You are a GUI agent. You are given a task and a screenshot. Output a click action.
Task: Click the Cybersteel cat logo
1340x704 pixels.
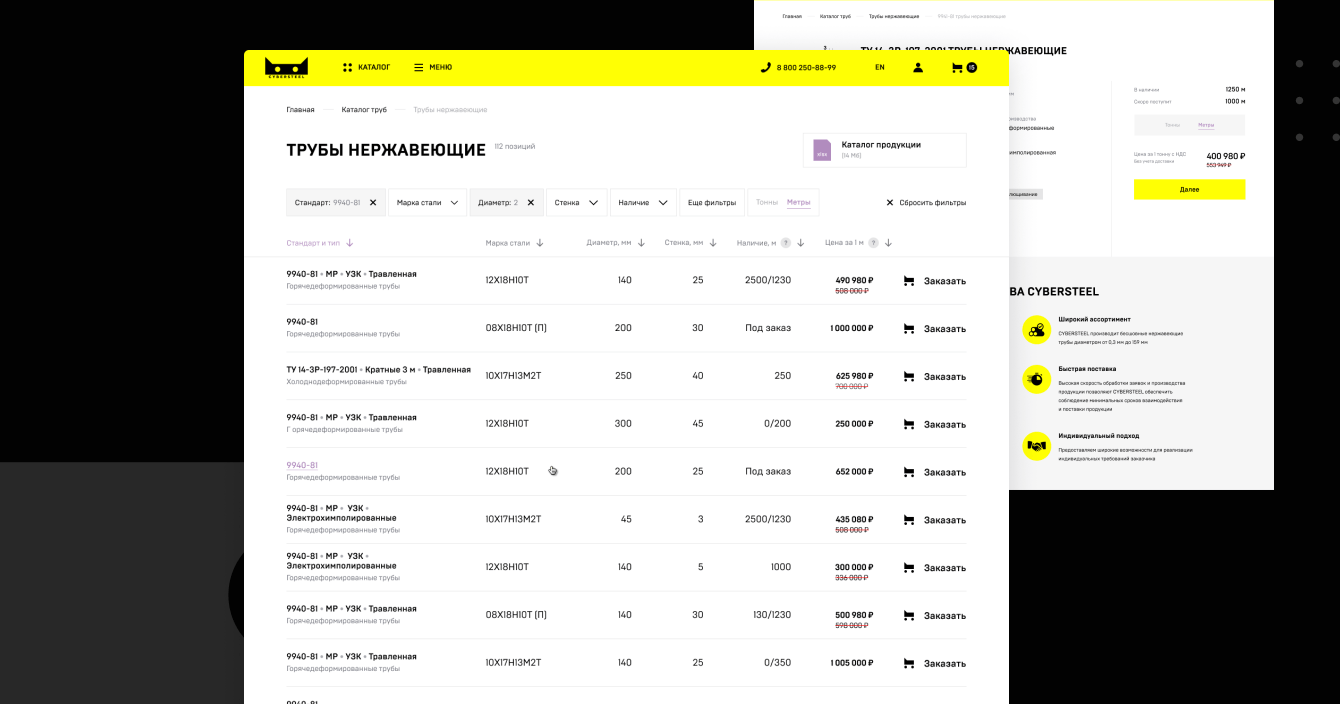(286, 67)
